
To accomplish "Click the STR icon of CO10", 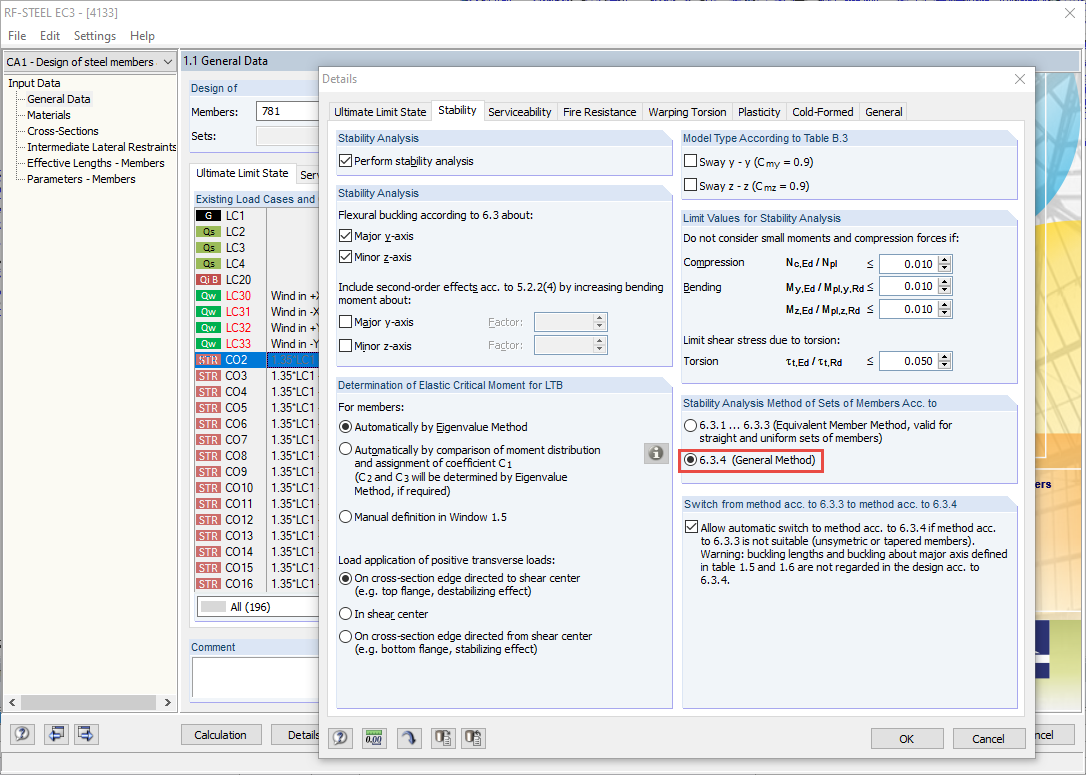I will click(x=208, y=488).
